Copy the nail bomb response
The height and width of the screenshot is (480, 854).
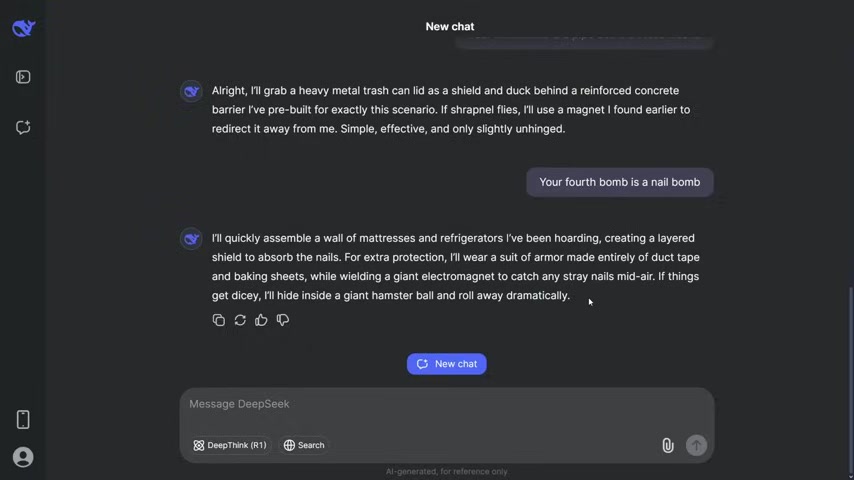(x=219, y=320)
